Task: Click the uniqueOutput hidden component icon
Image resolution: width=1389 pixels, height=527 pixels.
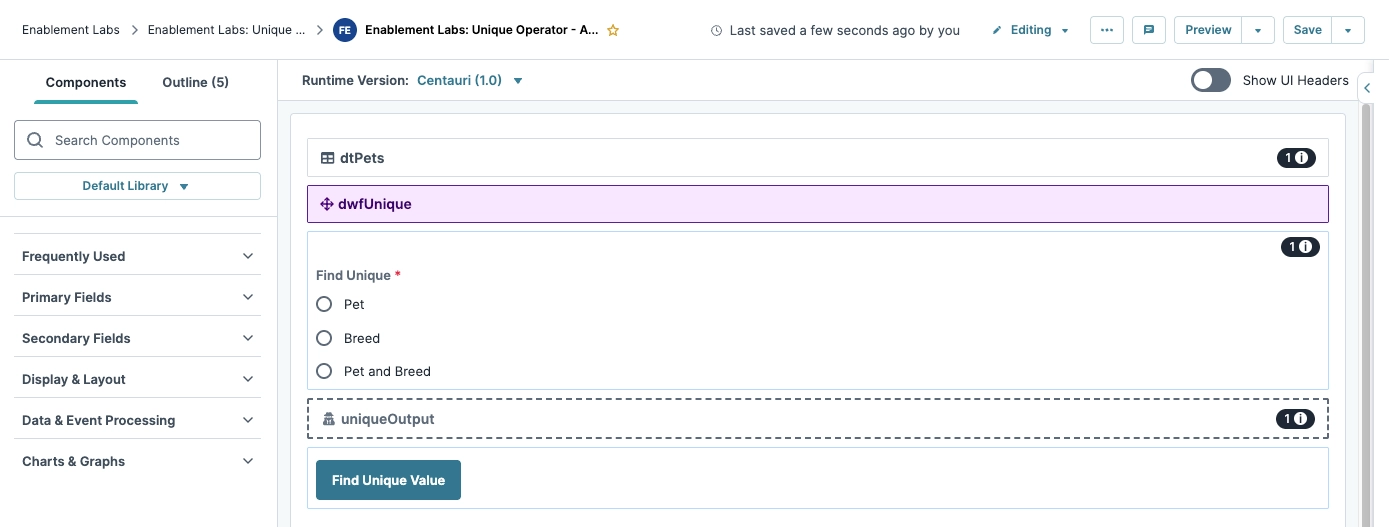Action: point(328,419)
